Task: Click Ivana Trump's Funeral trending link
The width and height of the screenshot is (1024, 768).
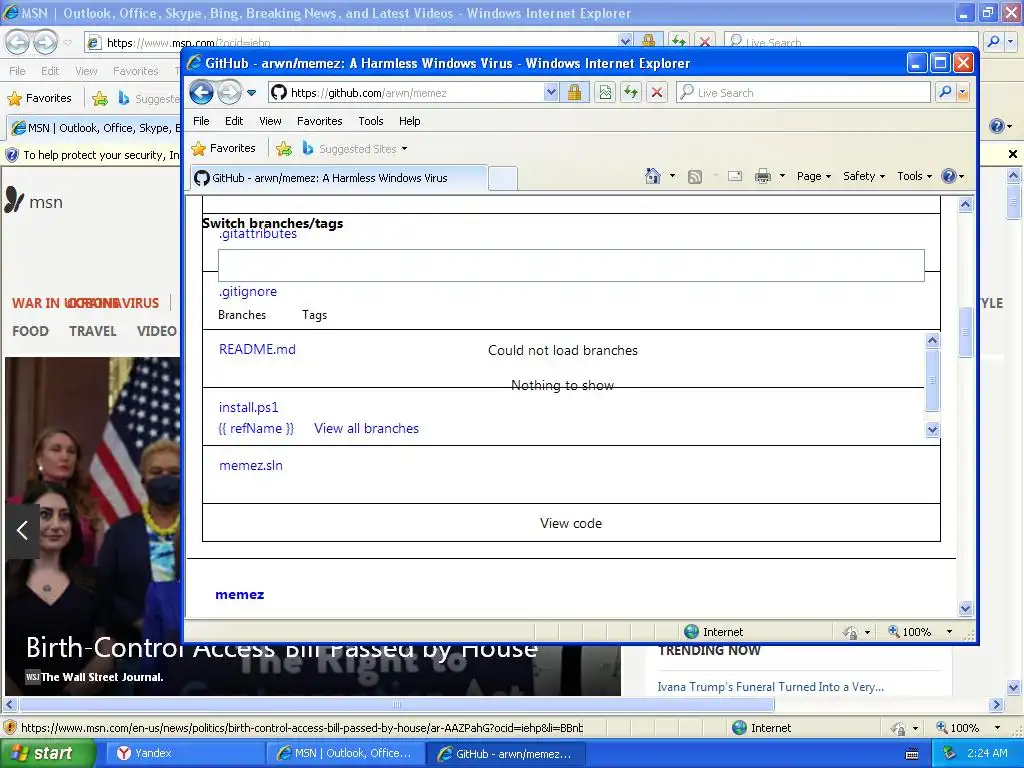Action: pyautogui.click(x=771, y=687)
